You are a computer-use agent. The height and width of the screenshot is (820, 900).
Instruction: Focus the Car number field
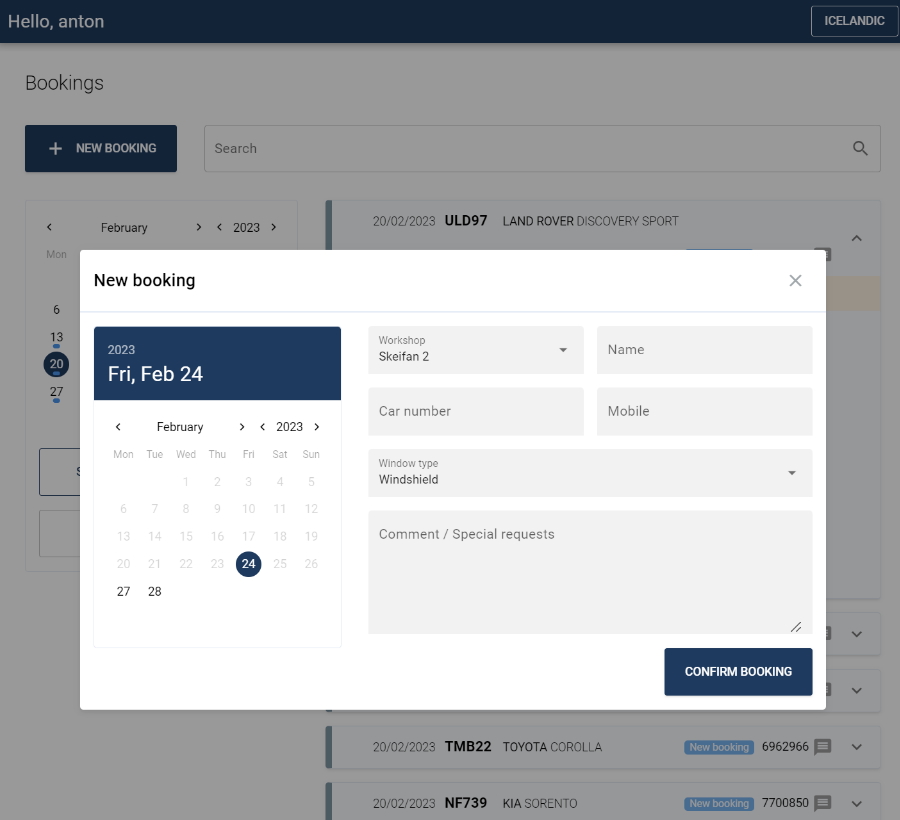(476, 412)
